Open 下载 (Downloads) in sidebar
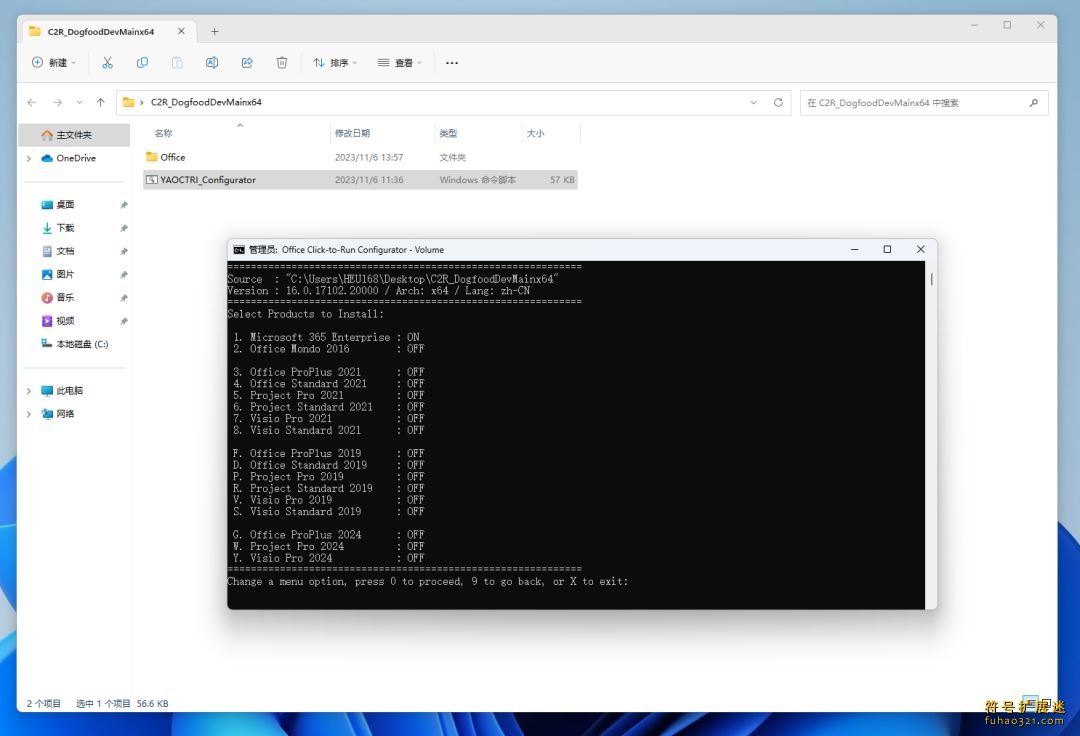The height and width of the screenshot is (736, 1080). (65, 228)
